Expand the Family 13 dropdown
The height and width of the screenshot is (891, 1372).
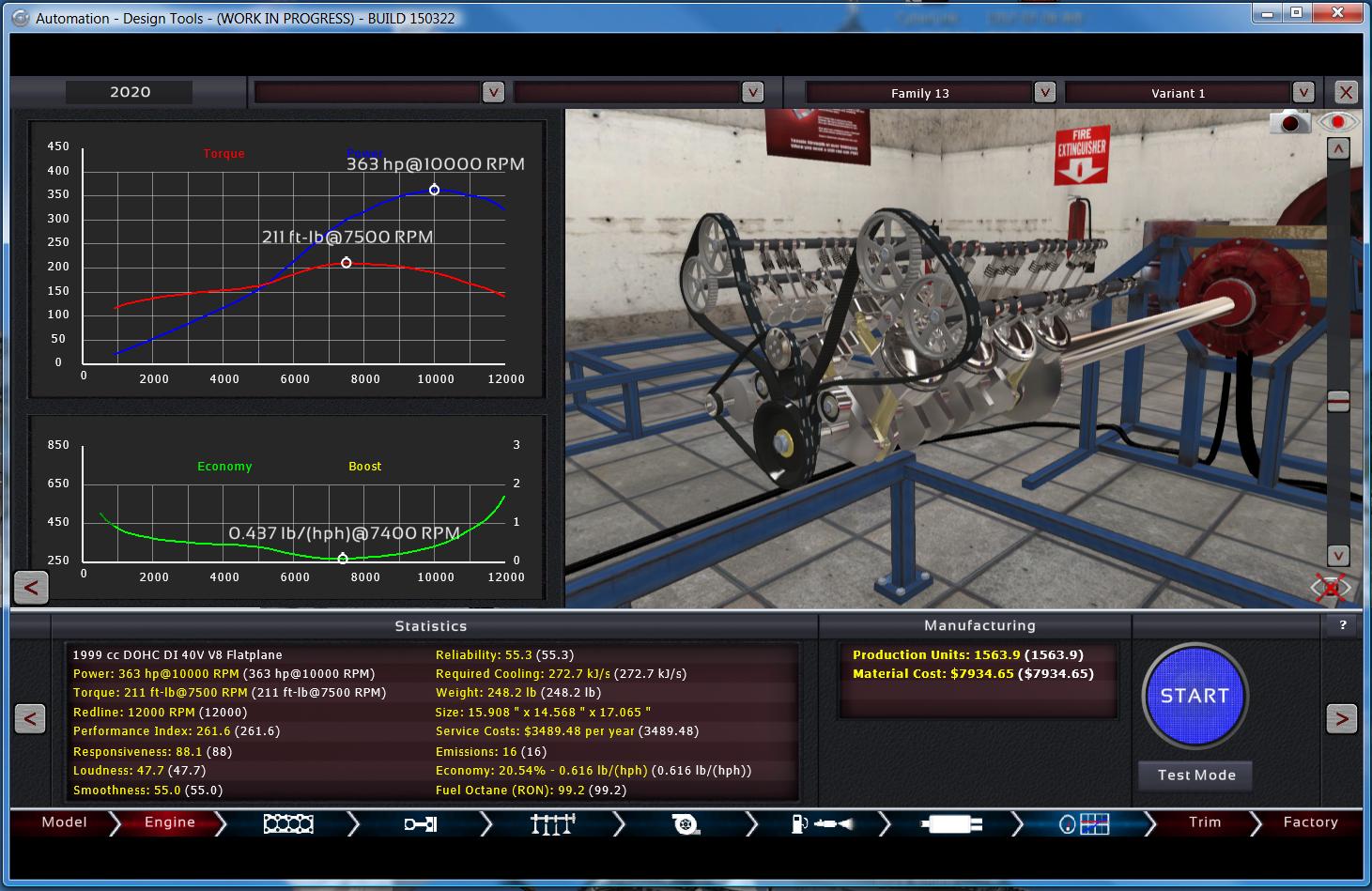pos(1044,92)
